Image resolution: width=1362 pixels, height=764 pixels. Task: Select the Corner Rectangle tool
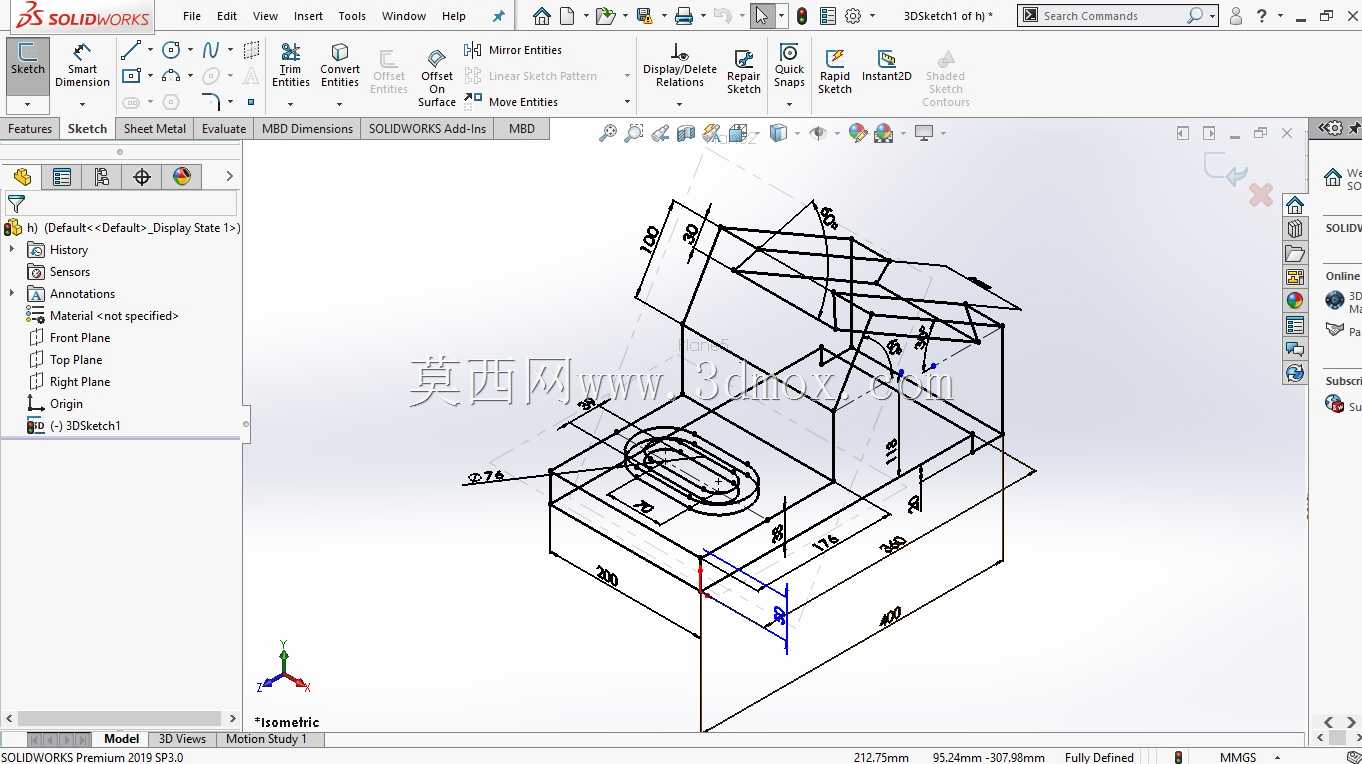[130, 76]
